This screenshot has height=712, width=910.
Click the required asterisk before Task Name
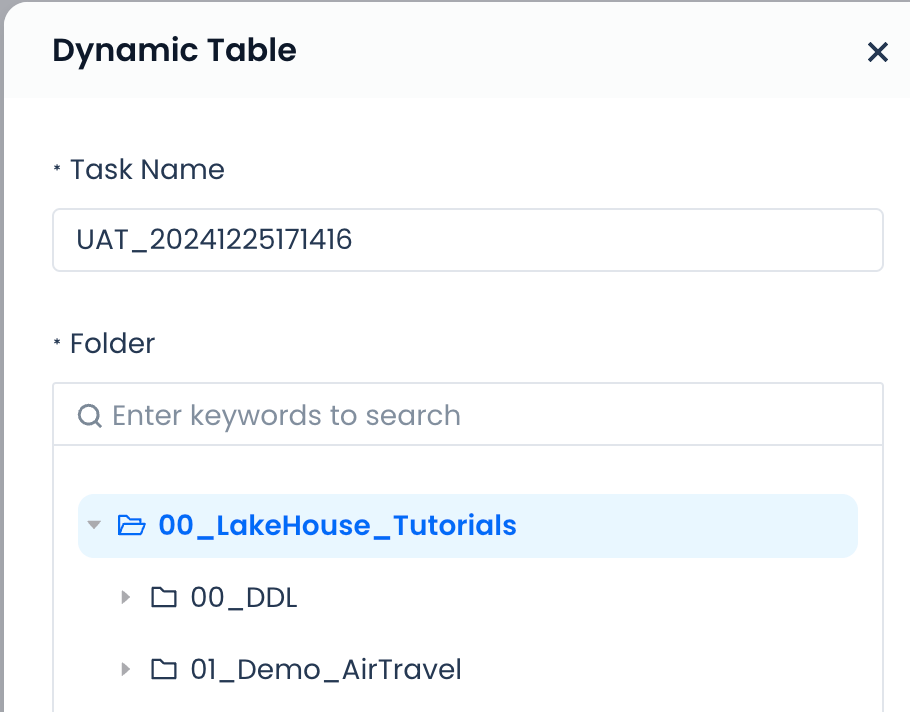(x=57, y=171)
